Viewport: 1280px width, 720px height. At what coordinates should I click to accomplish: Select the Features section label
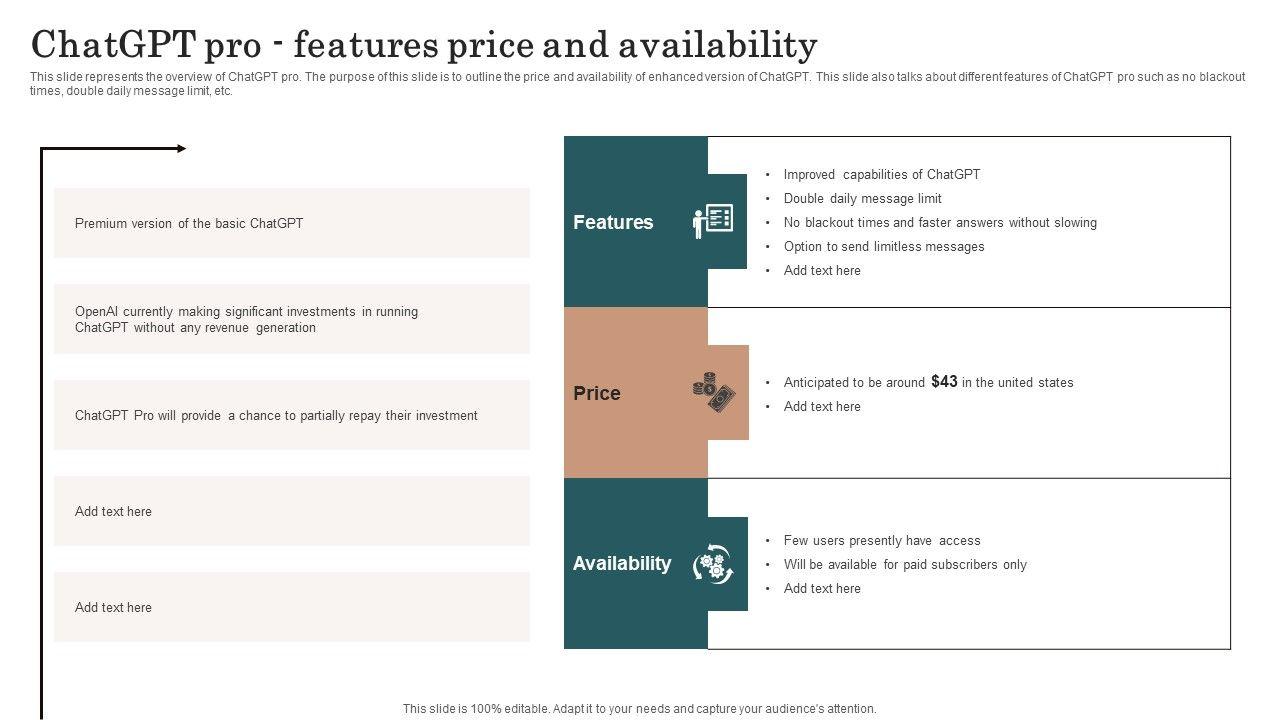click(613, 222)
